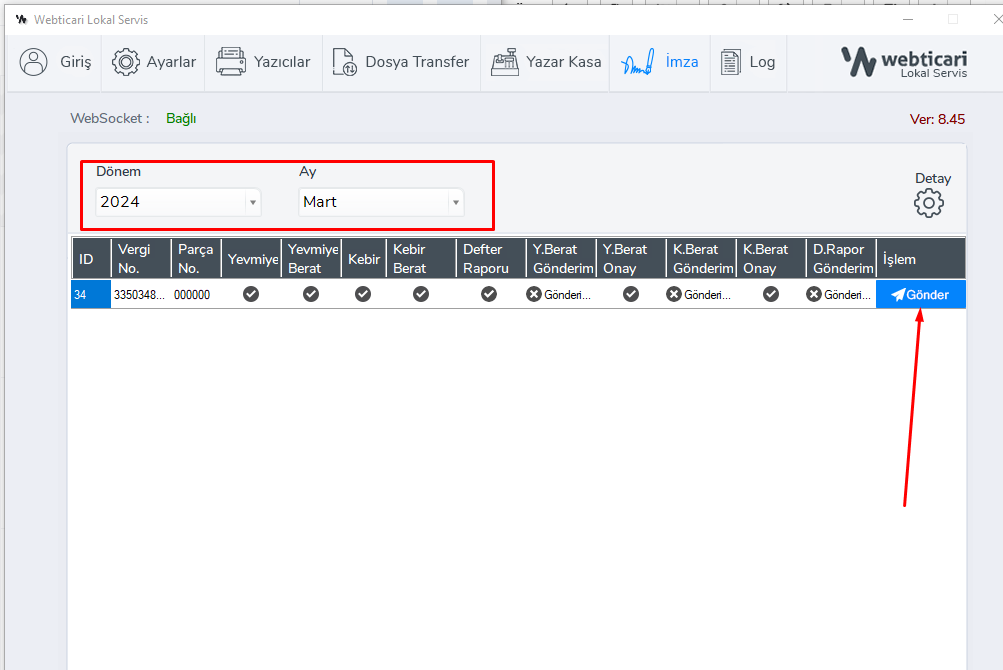The width and height of the screenshot is (1003, 670).
Task: Click the Defter Raporu checkmark icon
Action: tap(489, 294)
